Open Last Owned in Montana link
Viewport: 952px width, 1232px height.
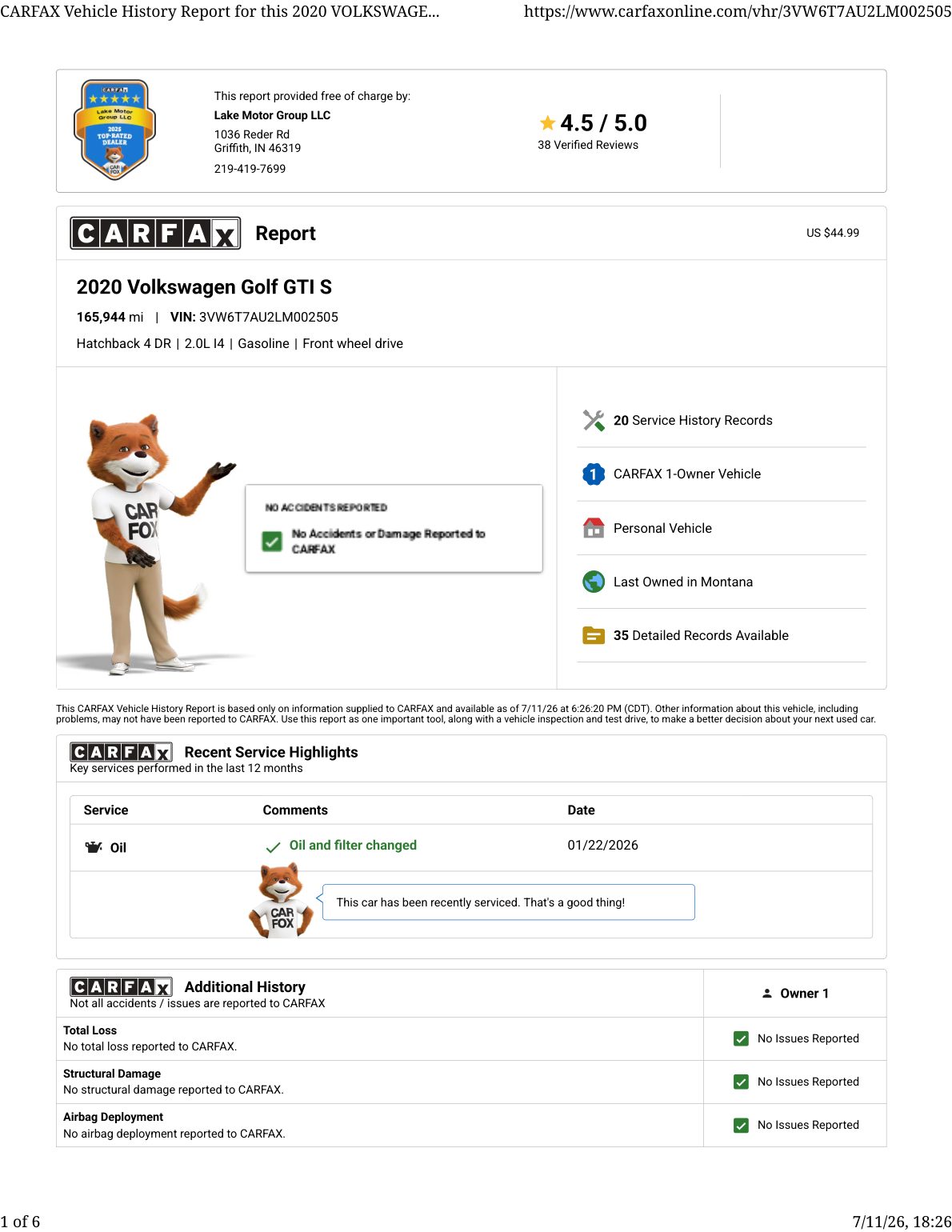tap(683, 582)
